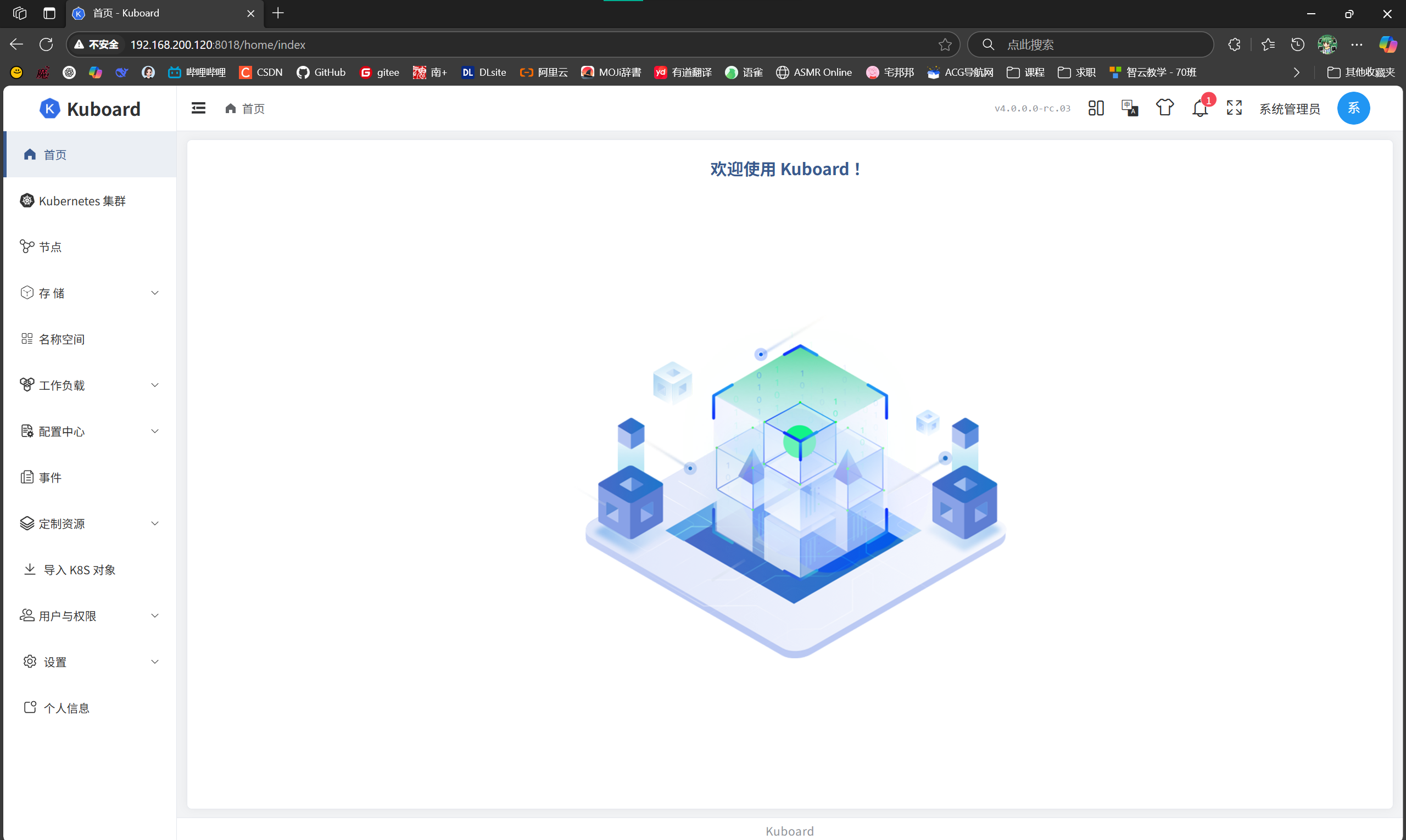Open the gitee bookmark
1406x840 pixels.
pyautogui.click(x=380, y=72)
